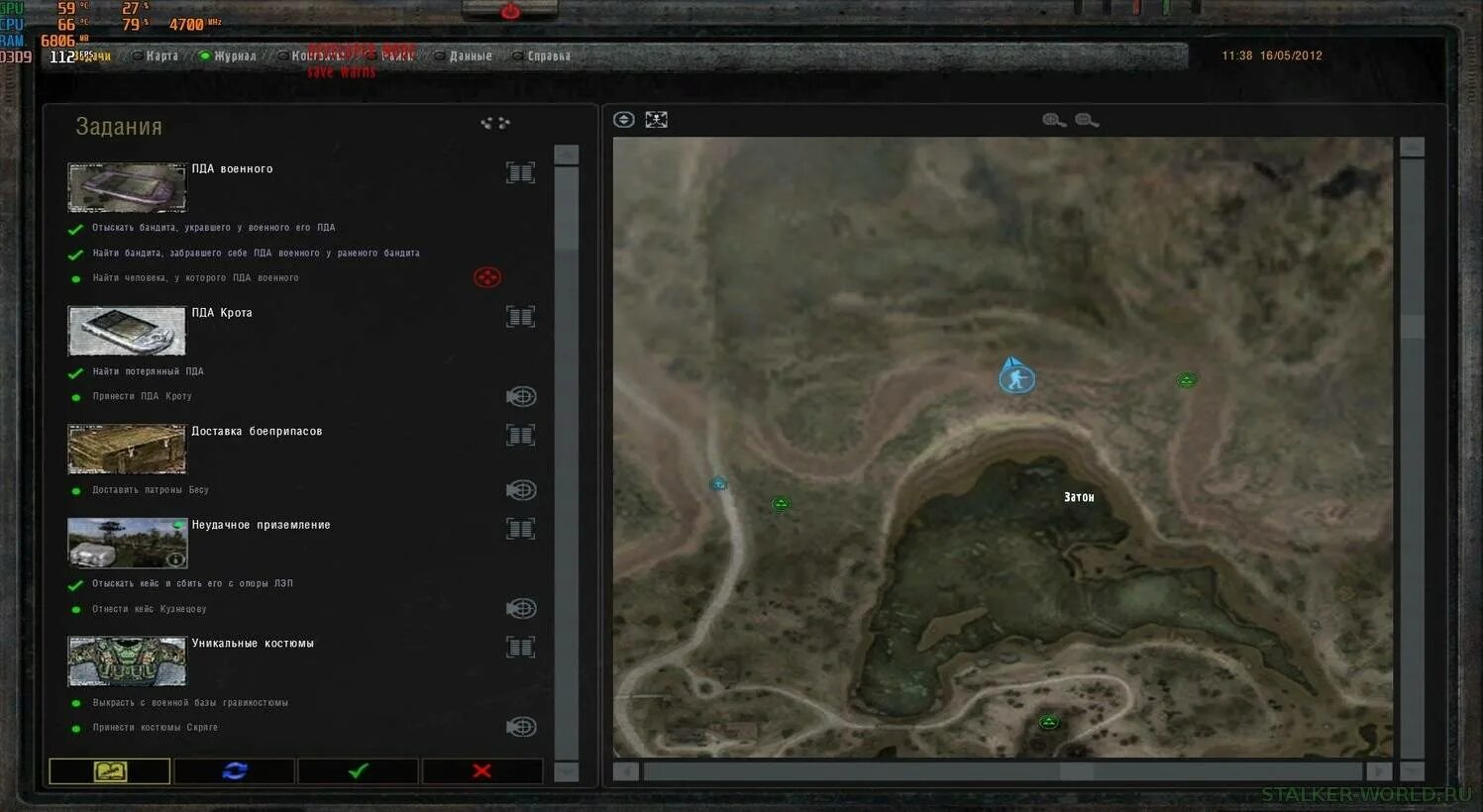Click the red power button at top
The image size is (1483, 812).
(510, 11)
